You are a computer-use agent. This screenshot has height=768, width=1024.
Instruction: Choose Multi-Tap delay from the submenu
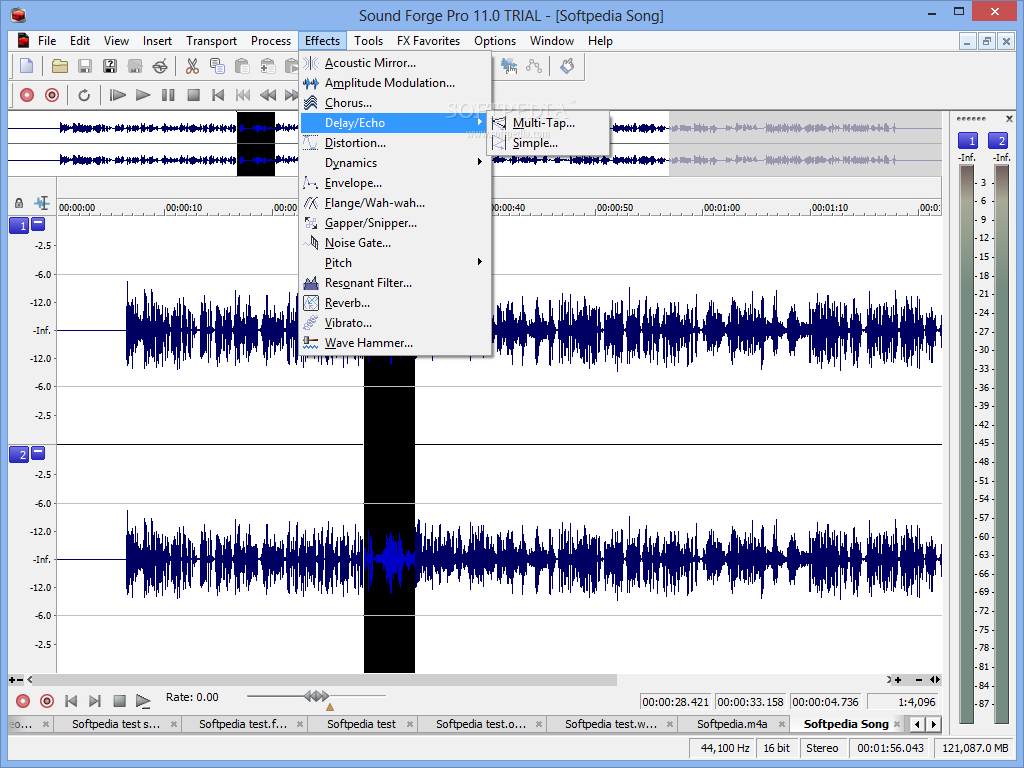point(548,123)
